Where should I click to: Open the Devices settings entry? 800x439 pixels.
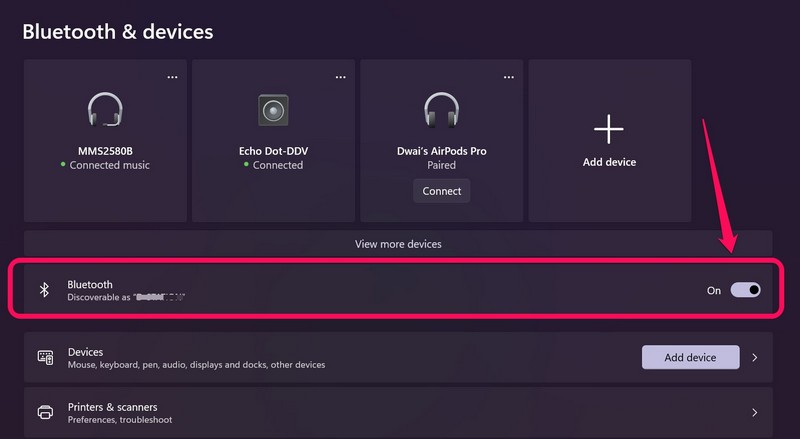point(300,358)
